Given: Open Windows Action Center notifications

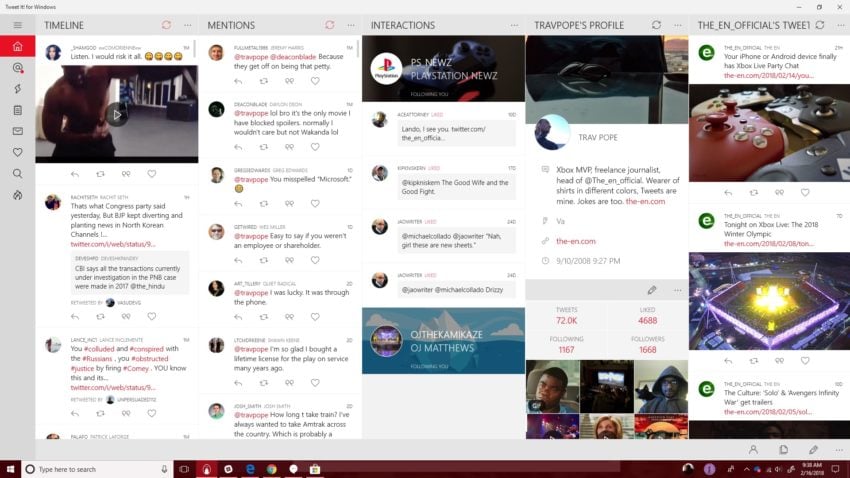Looking at the screenshot, I should pyautogui.click(x=836, y=469).
